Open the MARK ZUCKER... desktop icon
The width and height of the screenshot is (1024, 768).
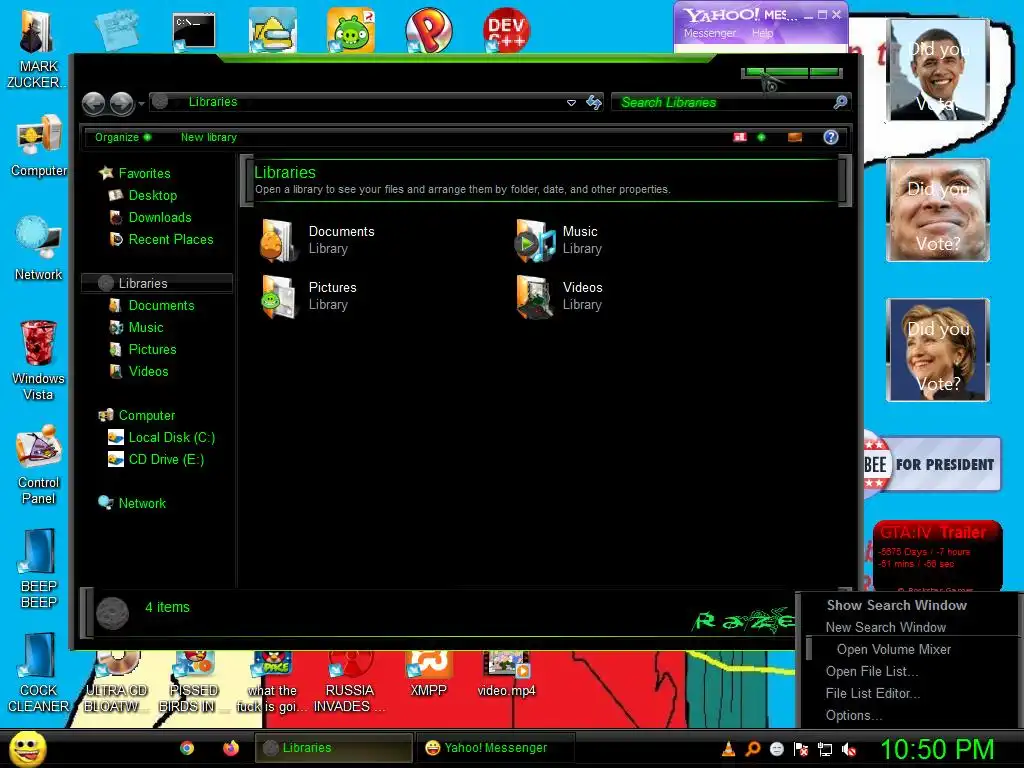pos(38,50)
